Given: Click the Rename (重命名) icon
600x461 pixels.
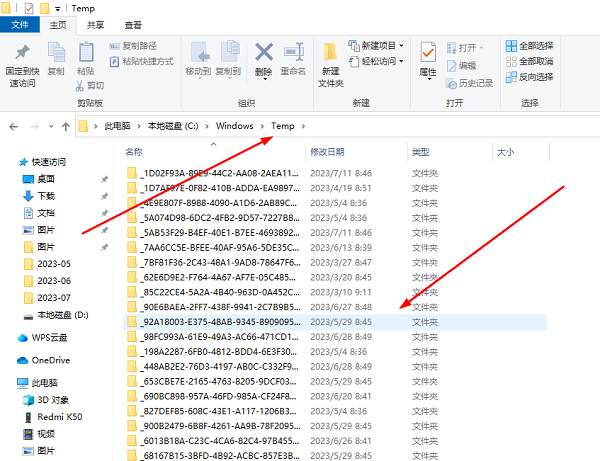Looking at the screenshot, I should click(x=293, y=52).
